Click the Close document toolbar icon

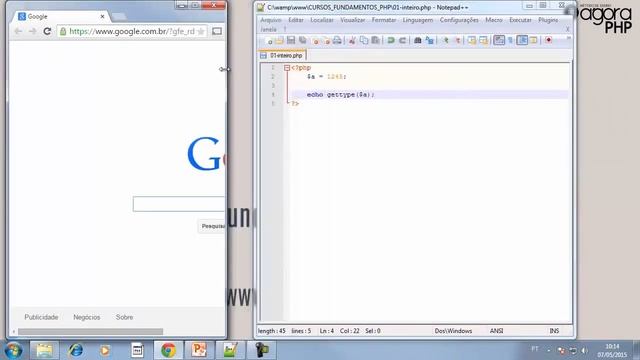(x=315, y=40)
